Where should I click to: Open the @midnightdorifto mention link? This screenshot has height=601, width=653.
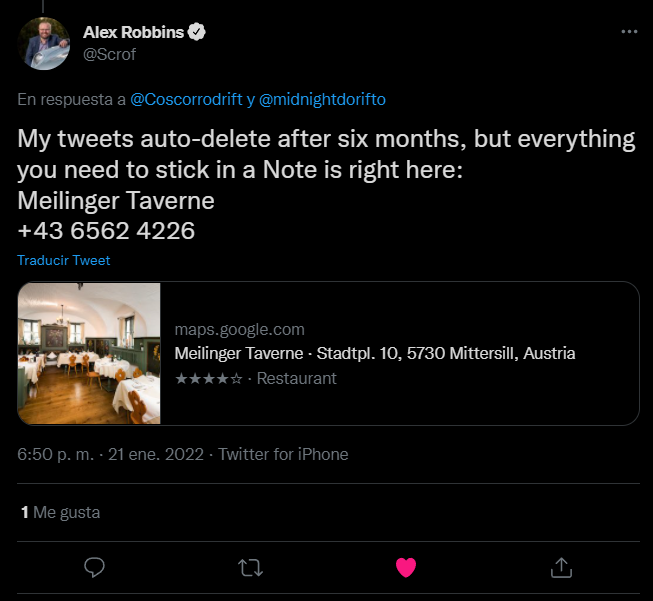[x=322, y=100]
